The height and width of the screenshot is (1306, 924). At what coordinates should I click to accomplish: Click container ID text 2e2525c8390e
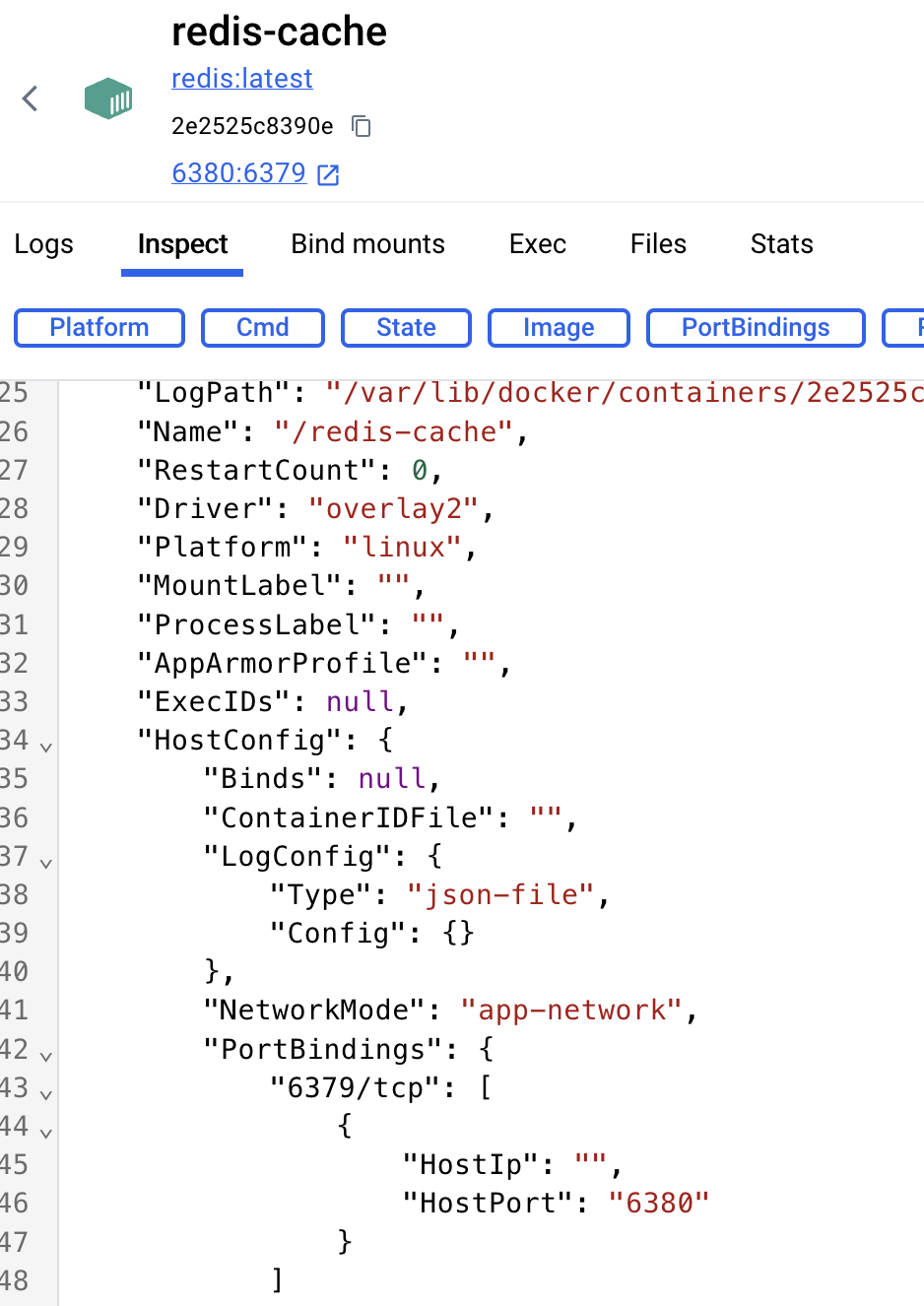click(x=252, y=126)
